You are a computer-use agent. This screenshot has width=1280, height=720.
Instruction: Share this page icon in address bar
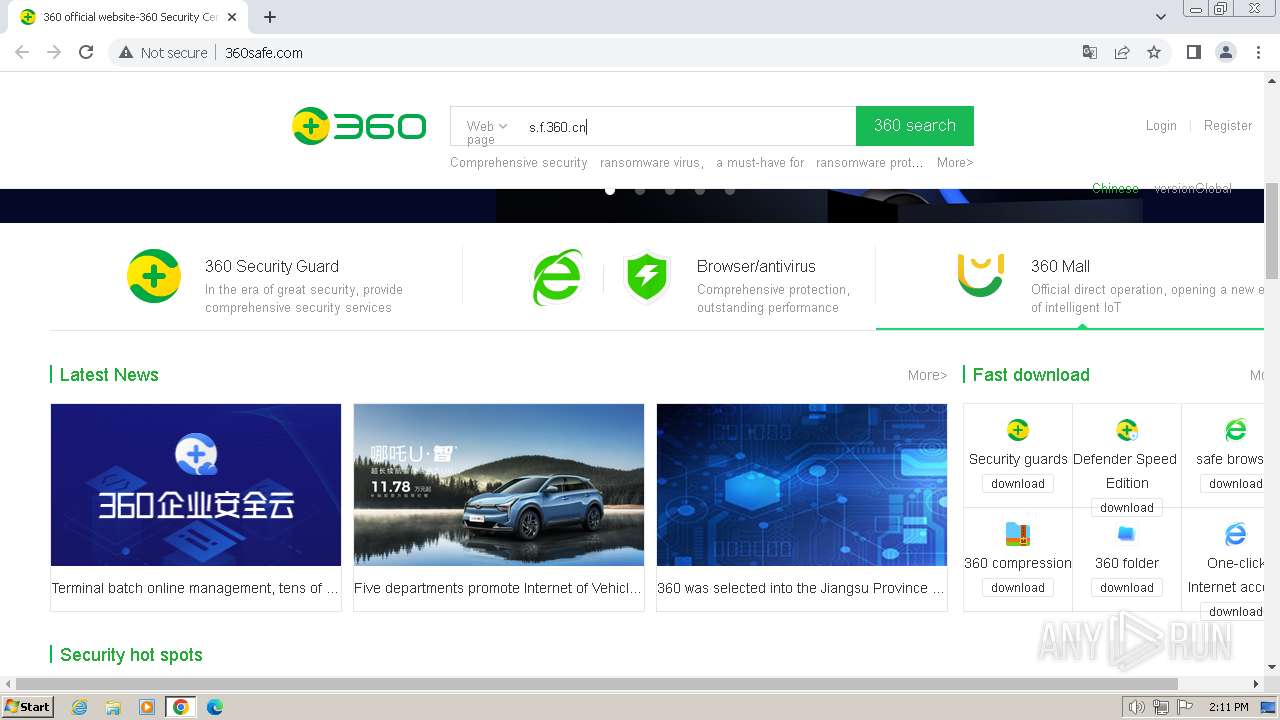(x=1122, y=53)
